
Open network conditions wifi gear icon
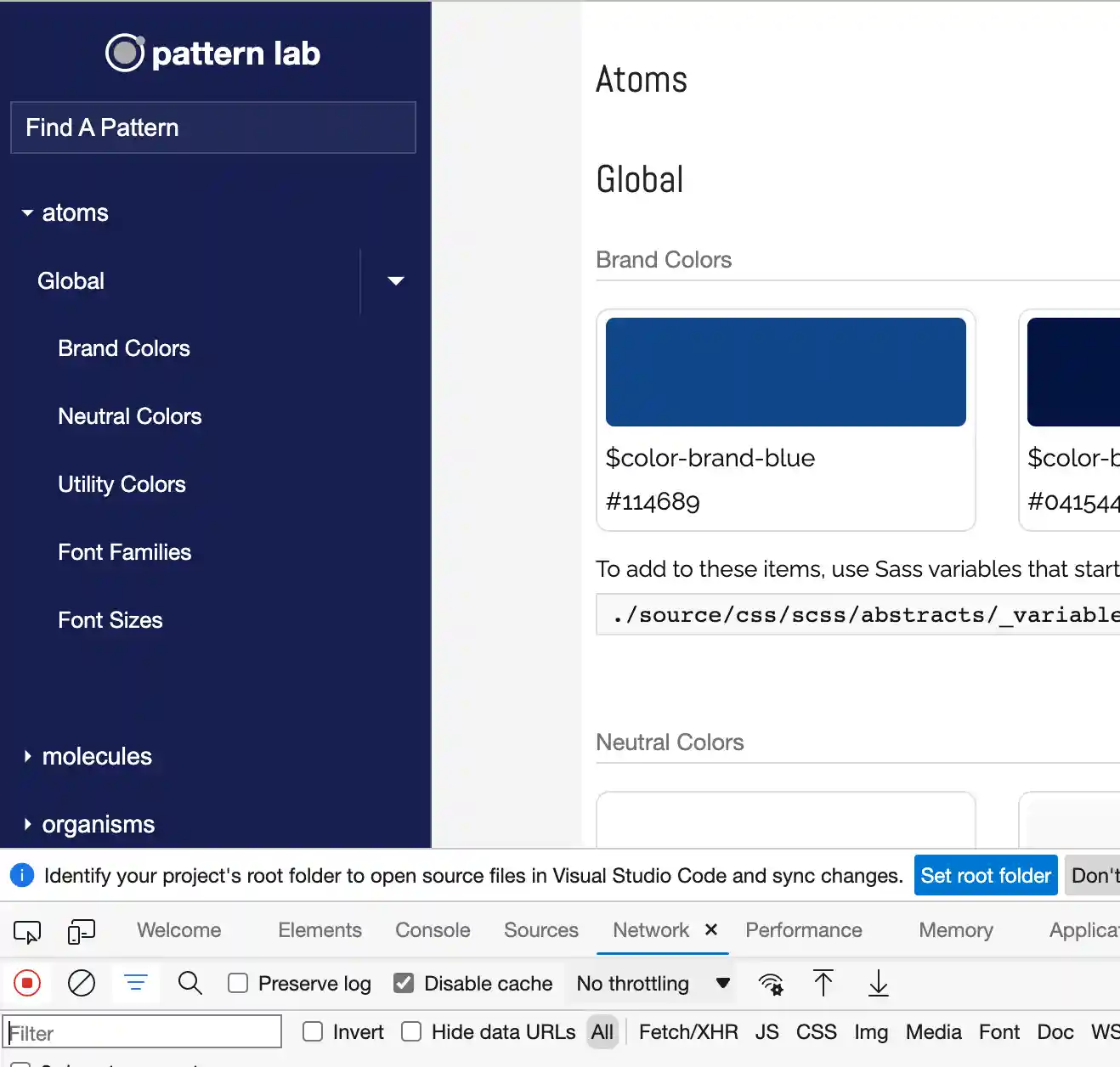coord(771,983)
